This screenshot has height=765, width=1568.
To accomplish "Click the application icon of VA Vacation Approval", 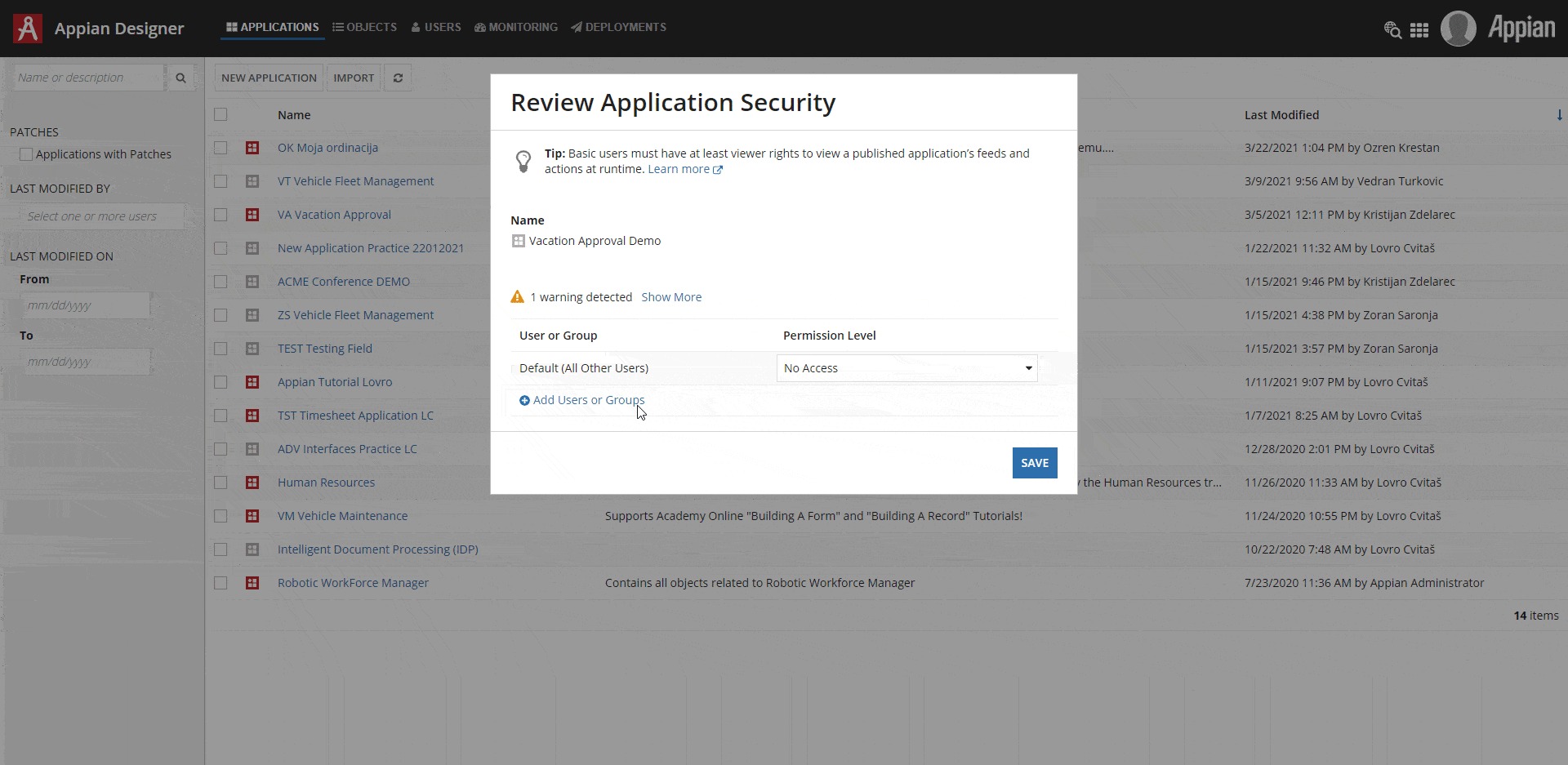I will [252, 215].
